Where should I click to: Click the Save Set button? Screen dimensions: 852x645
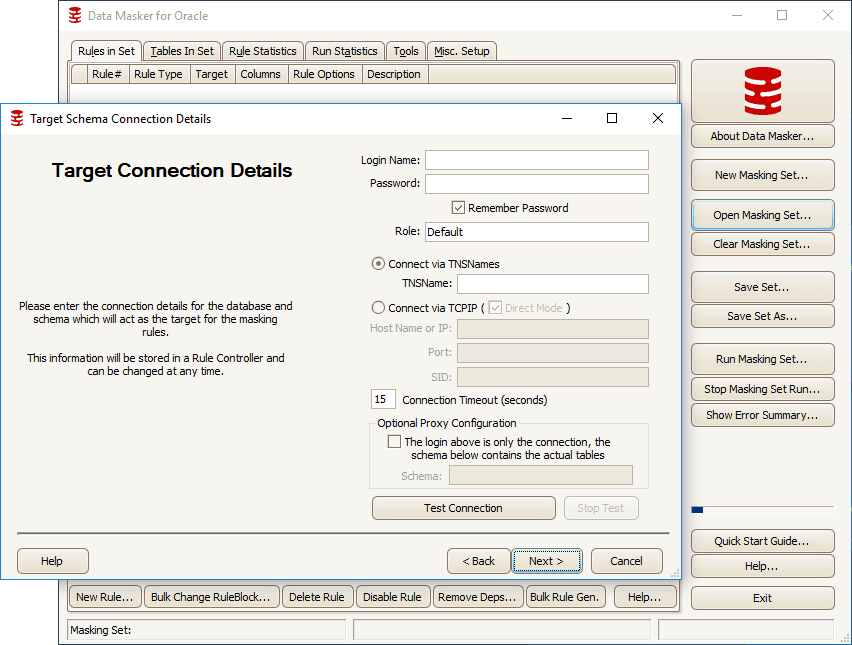pos(762,287)
